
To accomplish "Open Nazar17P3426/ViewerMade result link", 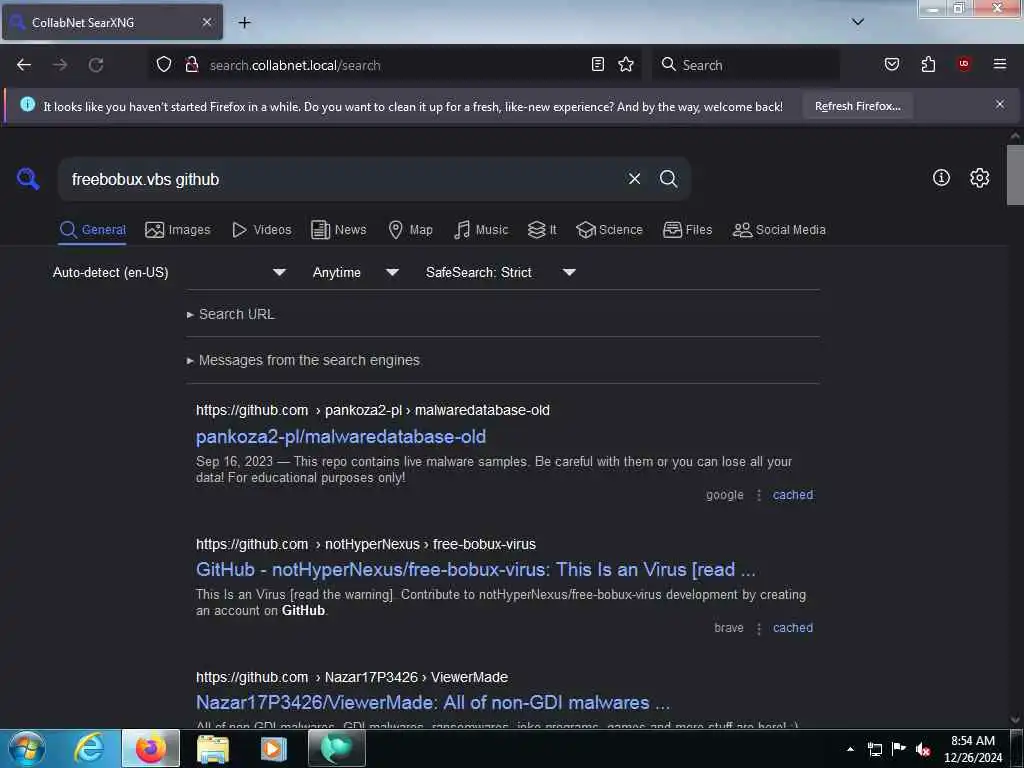I will tap(432, 703).
